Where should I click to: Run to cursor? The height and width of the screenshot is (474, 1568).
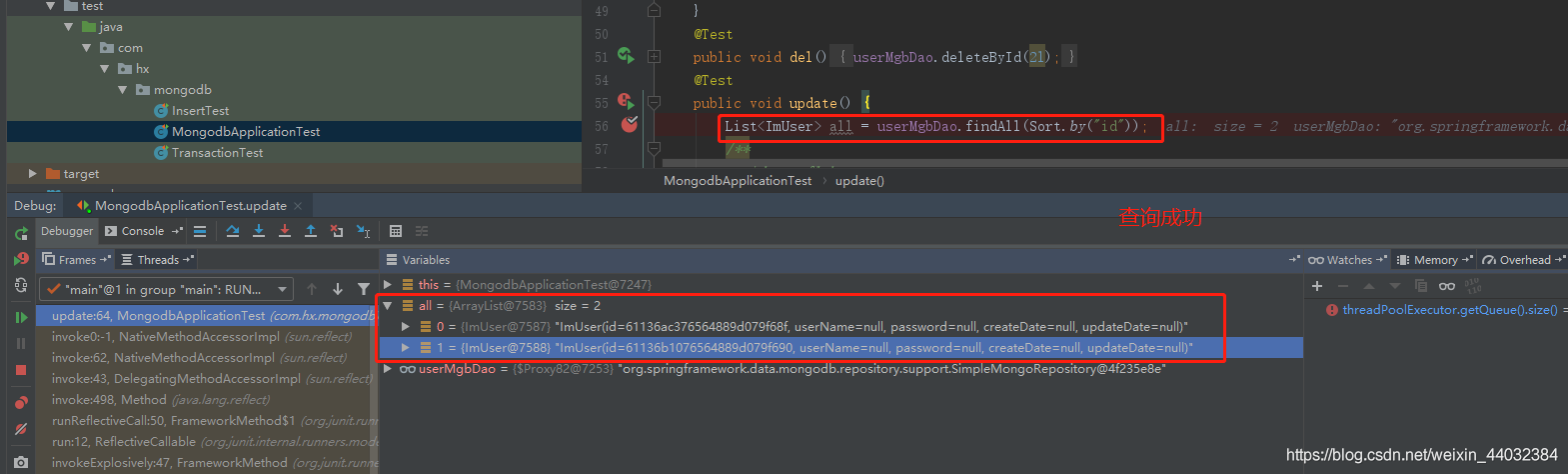tap(363, 231)
